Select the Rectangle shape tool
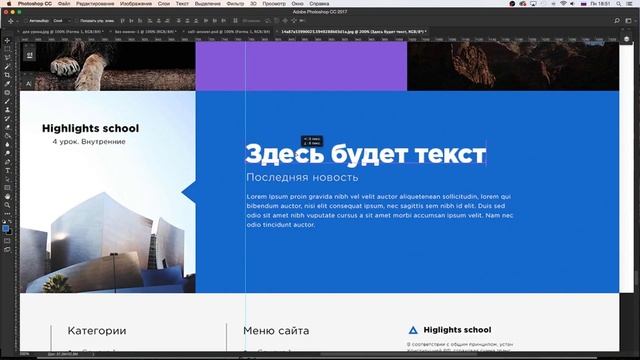Viewport: 640px width, 360px height. tap(7, 188)
